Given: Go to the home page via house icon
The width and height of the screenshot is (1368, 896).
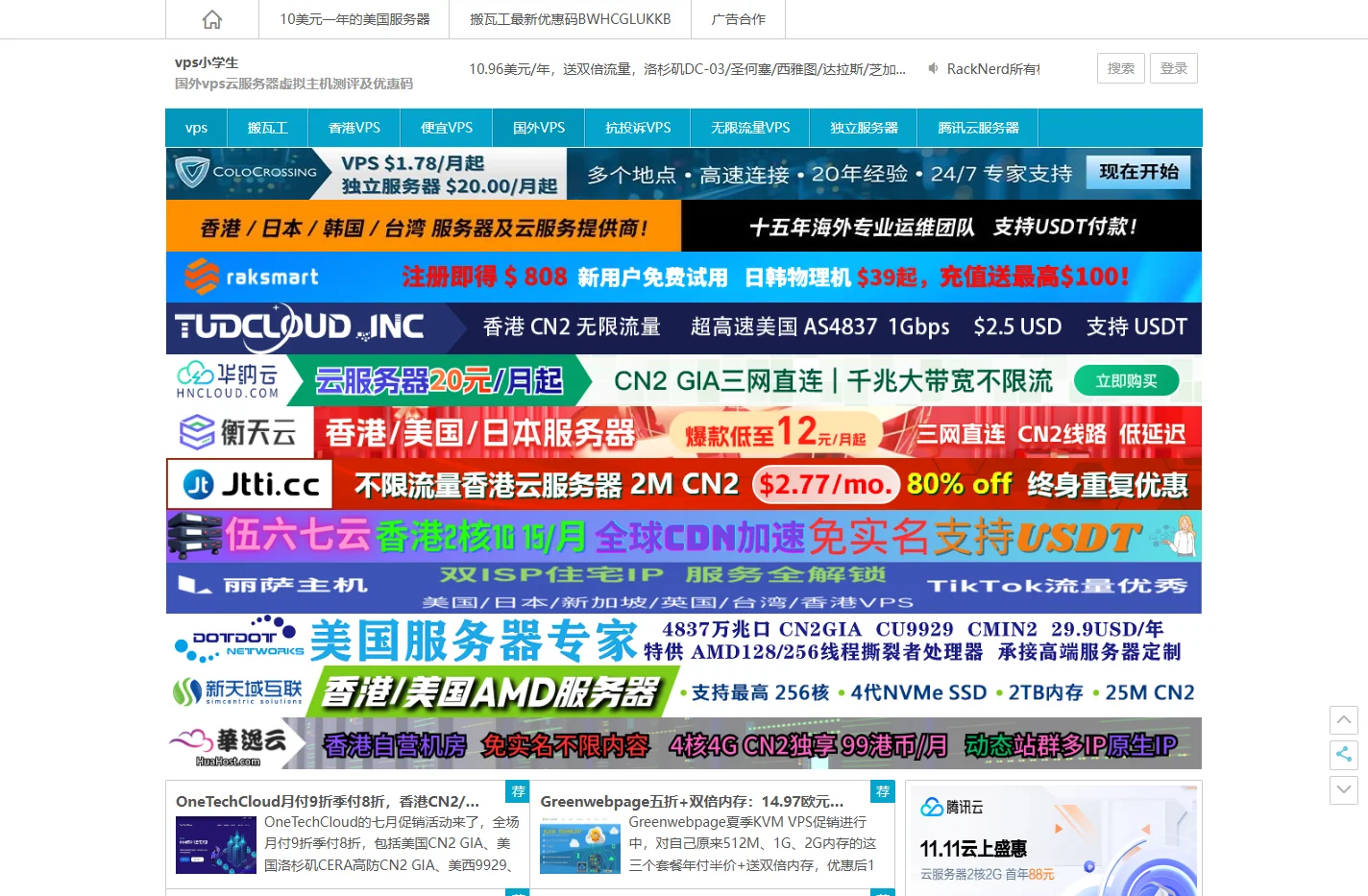Looking at the screenshot, I should [212, 19].
